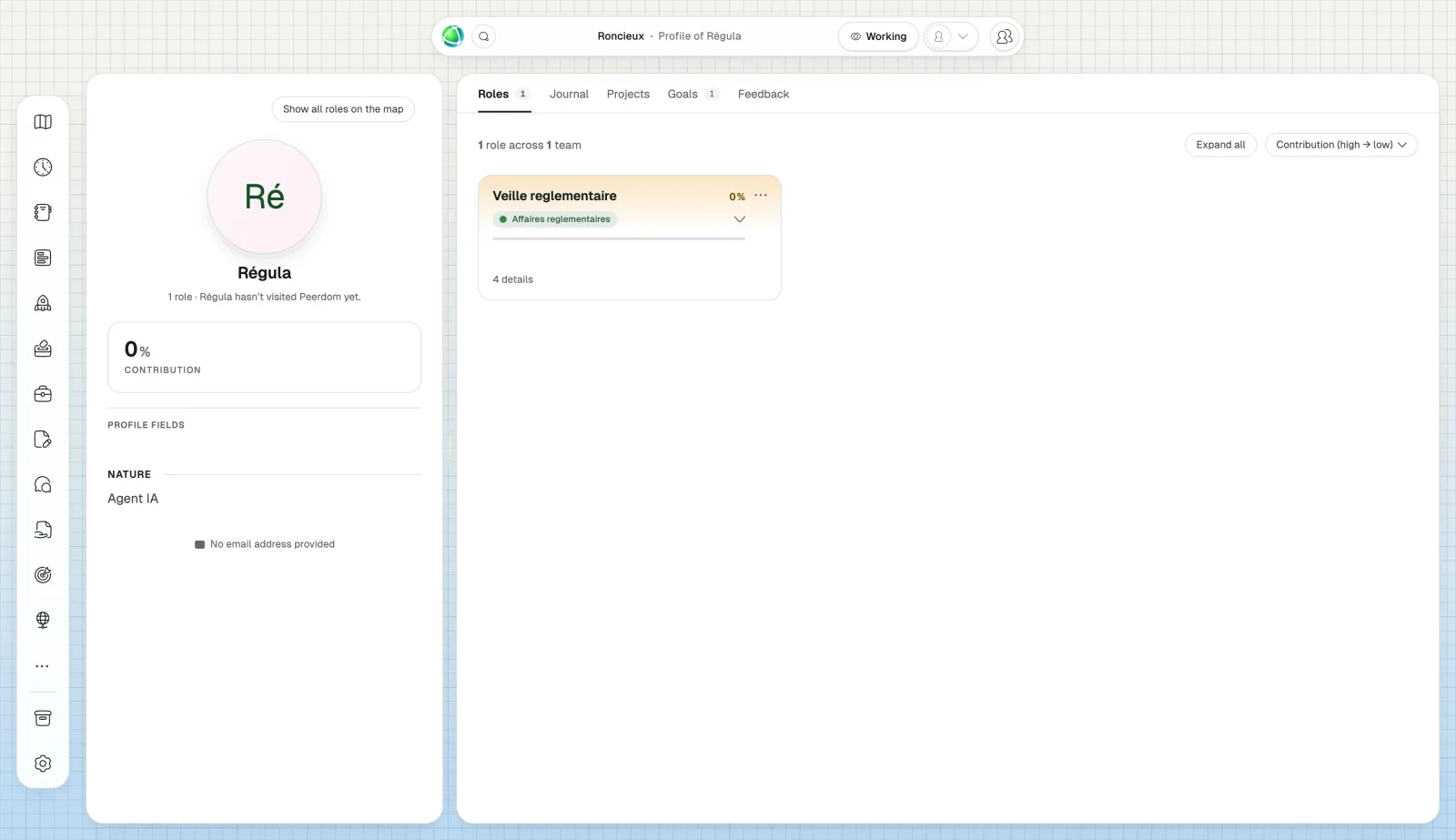Click Show all roles on the map
This screenshot has width=1456, height=840.
click(x=343, y=109)
